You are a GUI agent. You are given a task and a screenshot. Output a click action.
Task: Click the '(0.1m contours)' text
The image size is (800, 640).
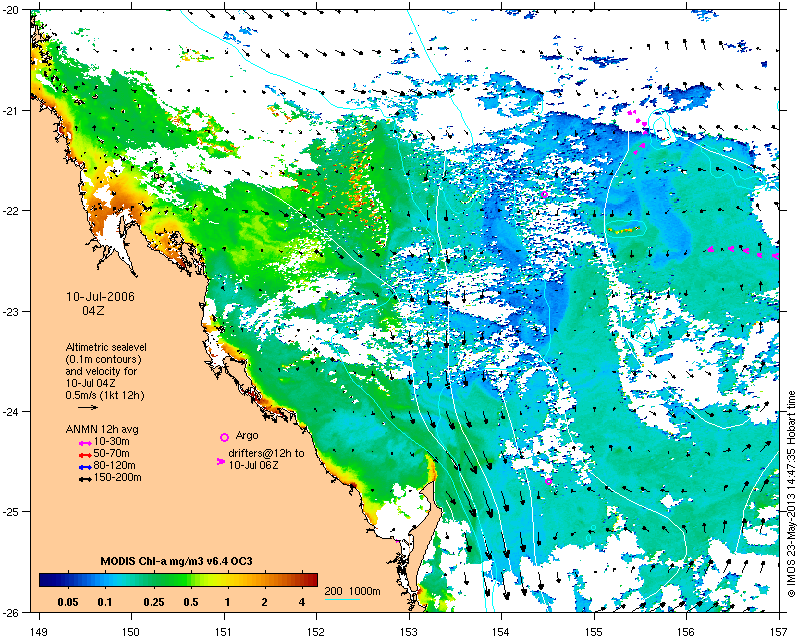click(104, 360)
